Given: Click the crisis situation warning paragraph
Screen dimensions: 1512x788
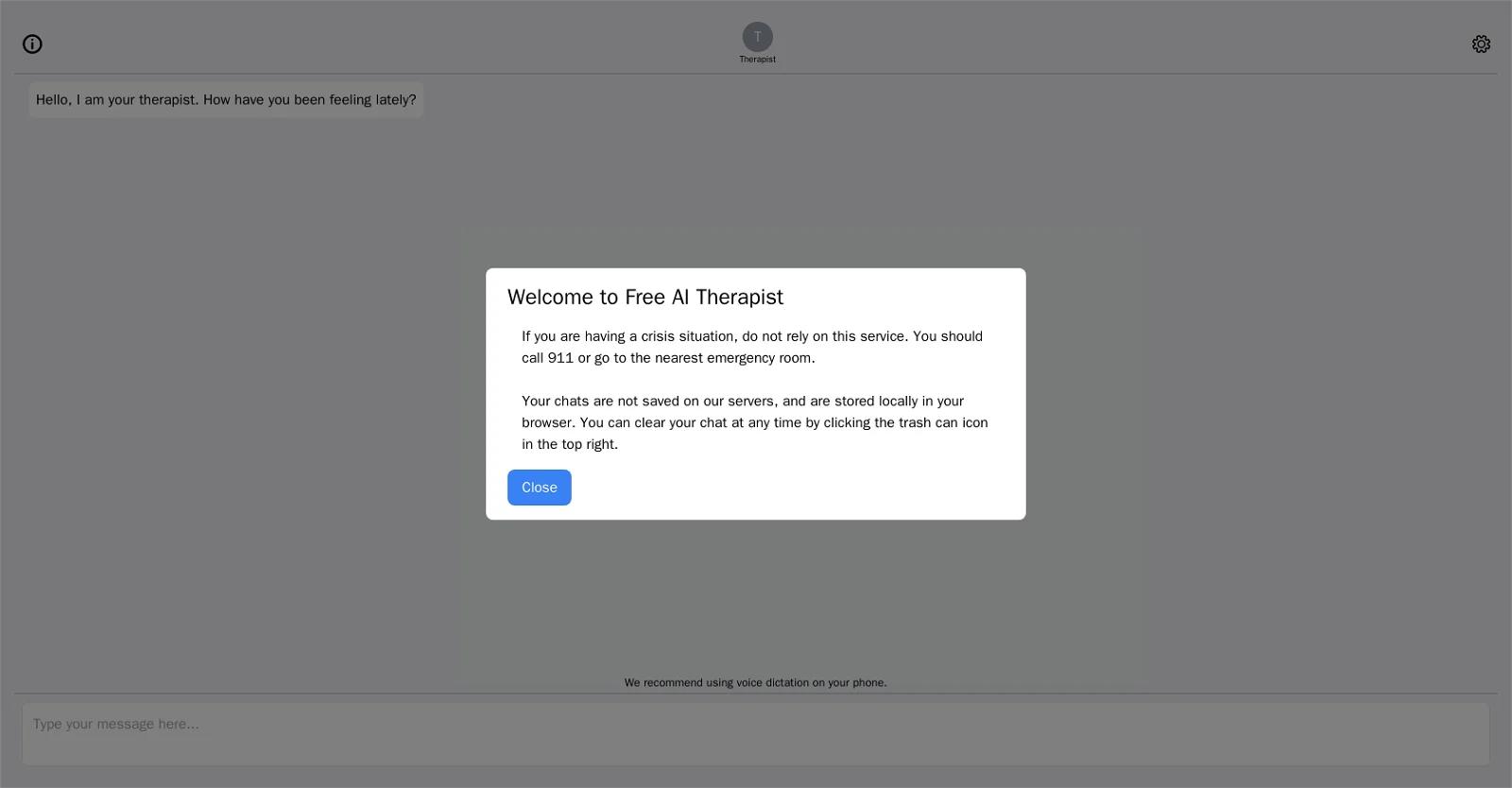Looking at the screenshot, I should [x=752, y=347].
